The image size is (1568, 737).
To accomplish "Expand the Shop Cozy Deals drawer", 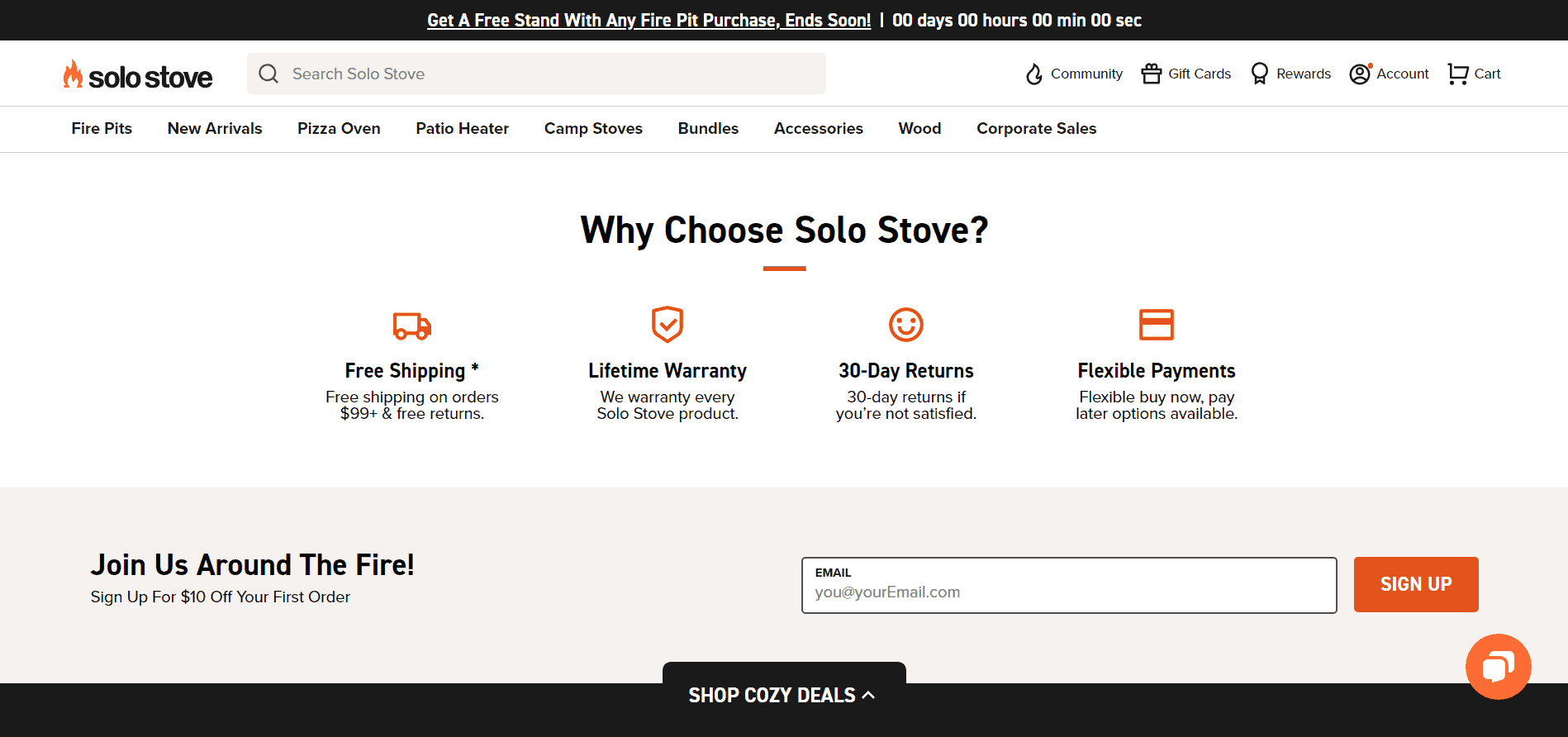I will click(x=784, y=695).
